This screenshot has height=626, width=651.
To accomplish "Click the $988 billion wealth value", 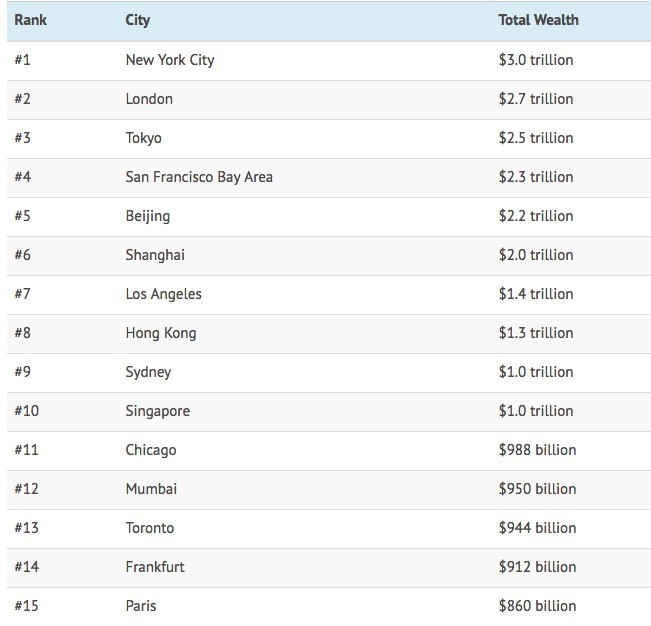I will (537, 450).
